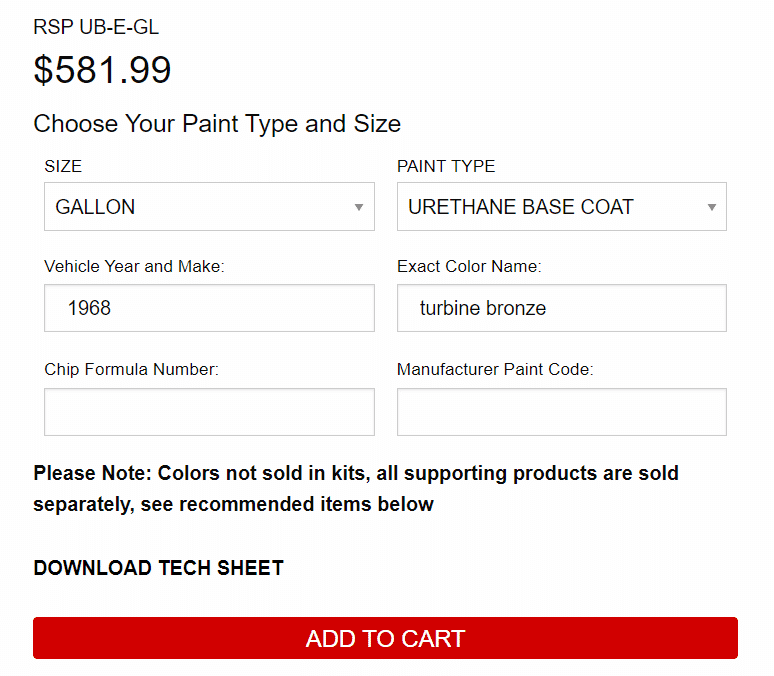Expand the PAINT TYPE dropdown showing URETHANE BASE COAT
The width and height of the screenshot is (774, 676).
pyautogui.click(x=550, y=207)
